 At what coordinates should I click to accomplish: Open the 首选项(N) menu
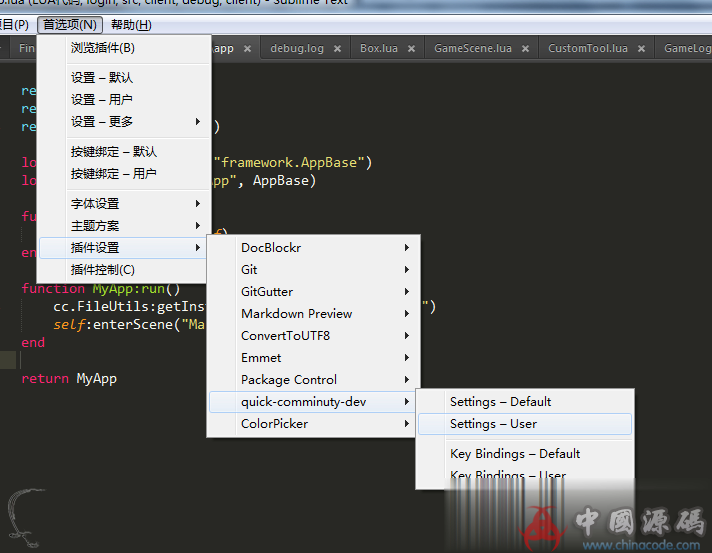pyautogui.click(x=70, y=25)
